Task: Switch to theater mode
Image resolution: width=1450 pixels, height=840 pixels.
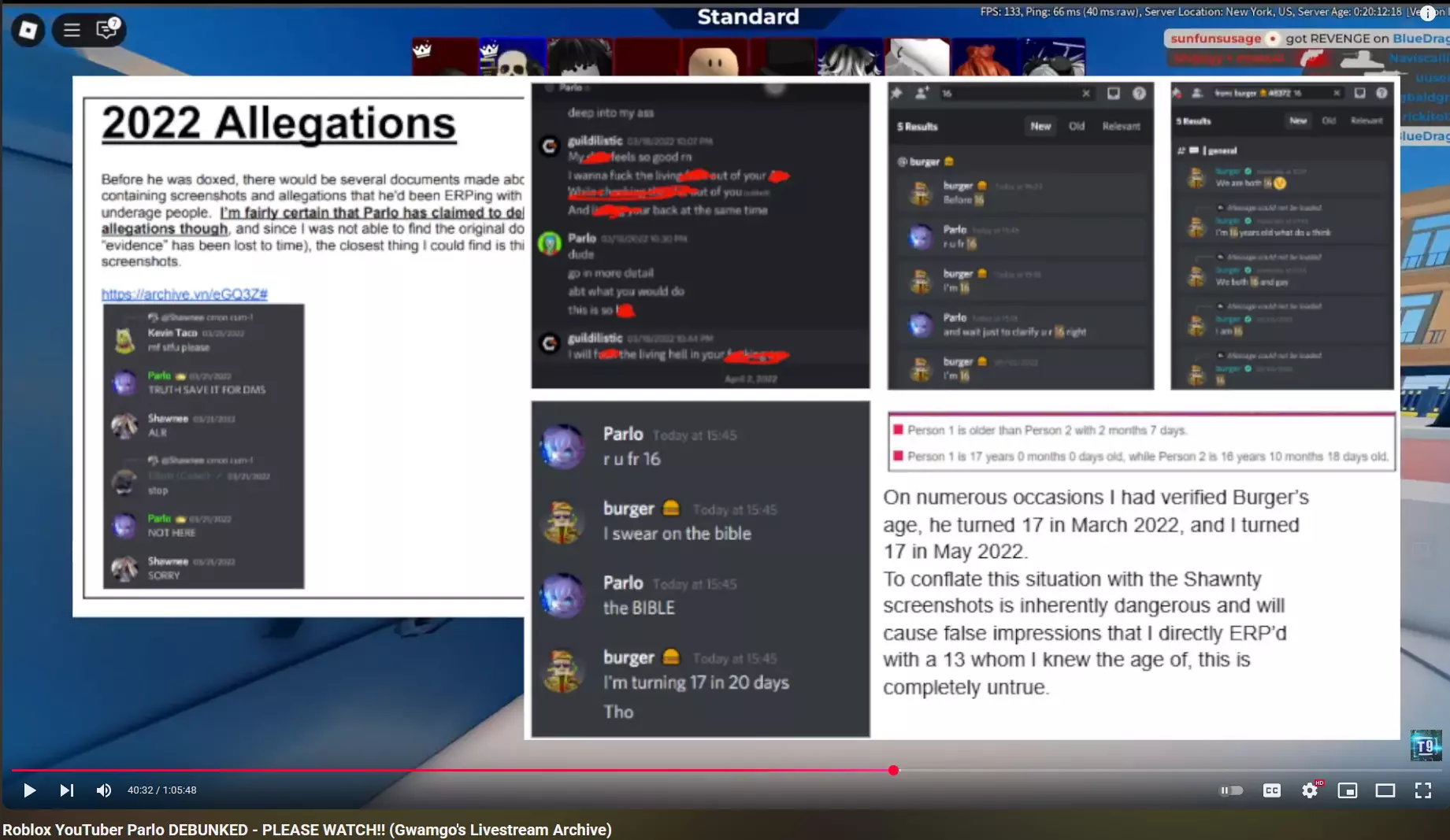Action: pos(1385,790)
